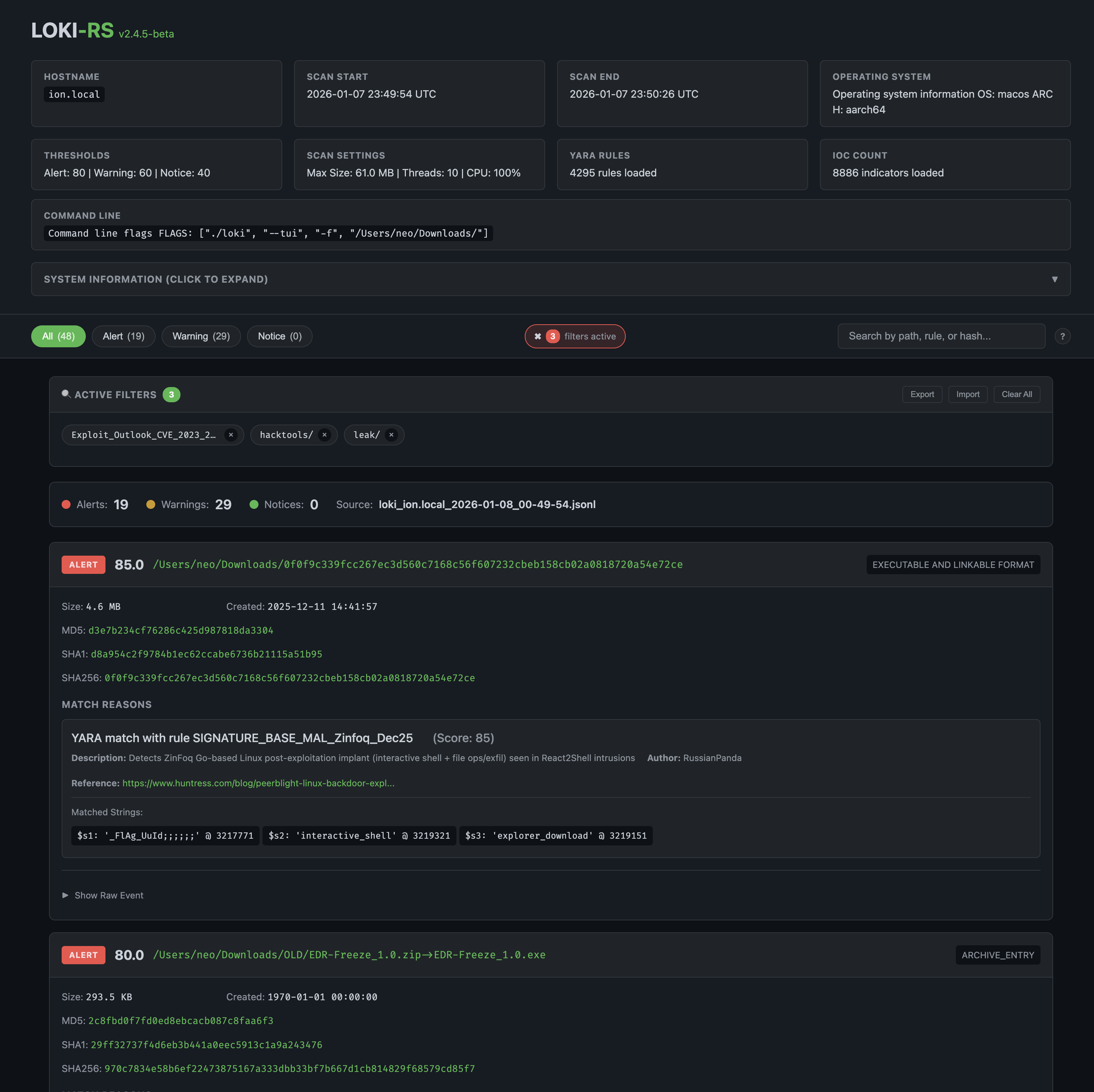The width and height of the screenshot is (1094, 1092).
Task: Toggle the 3 filters active badge
Action: coord(575,336)
